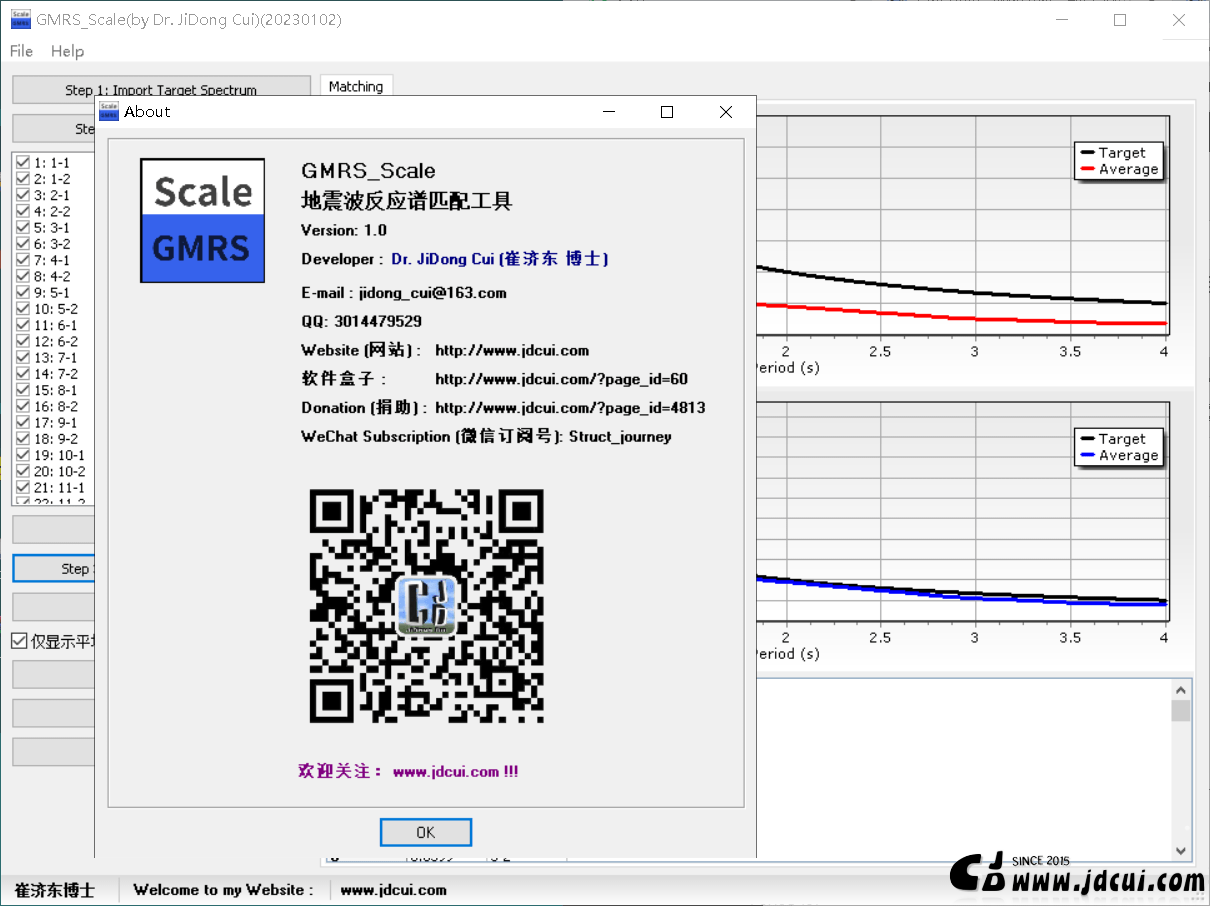Click GMRS_Scale title in About dialog
Viewport: 1210px width, 906px height.
click(x=368, y=171)
